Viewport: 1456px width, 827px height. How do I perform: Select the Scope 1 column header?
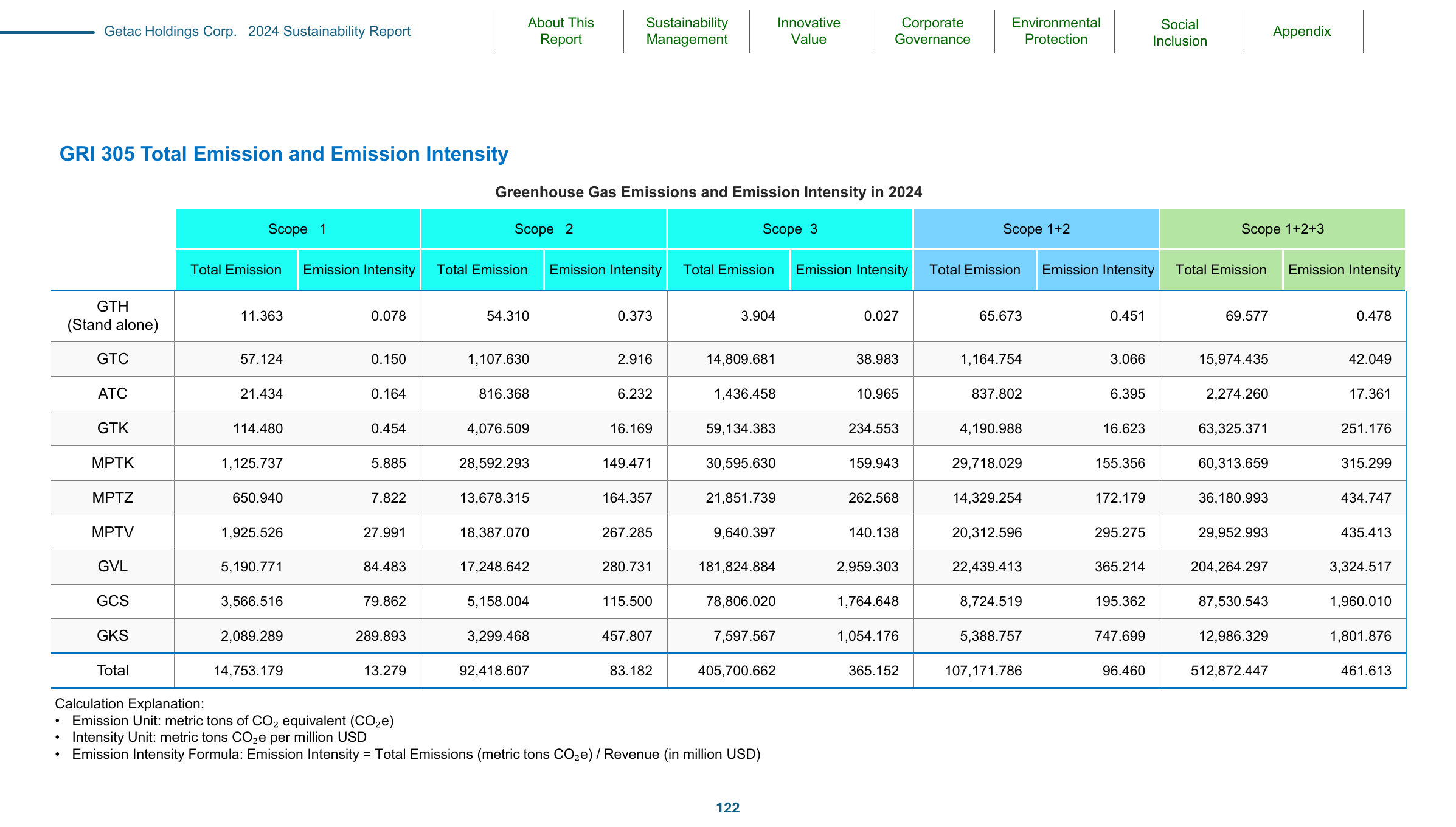(x=297, y=229)
